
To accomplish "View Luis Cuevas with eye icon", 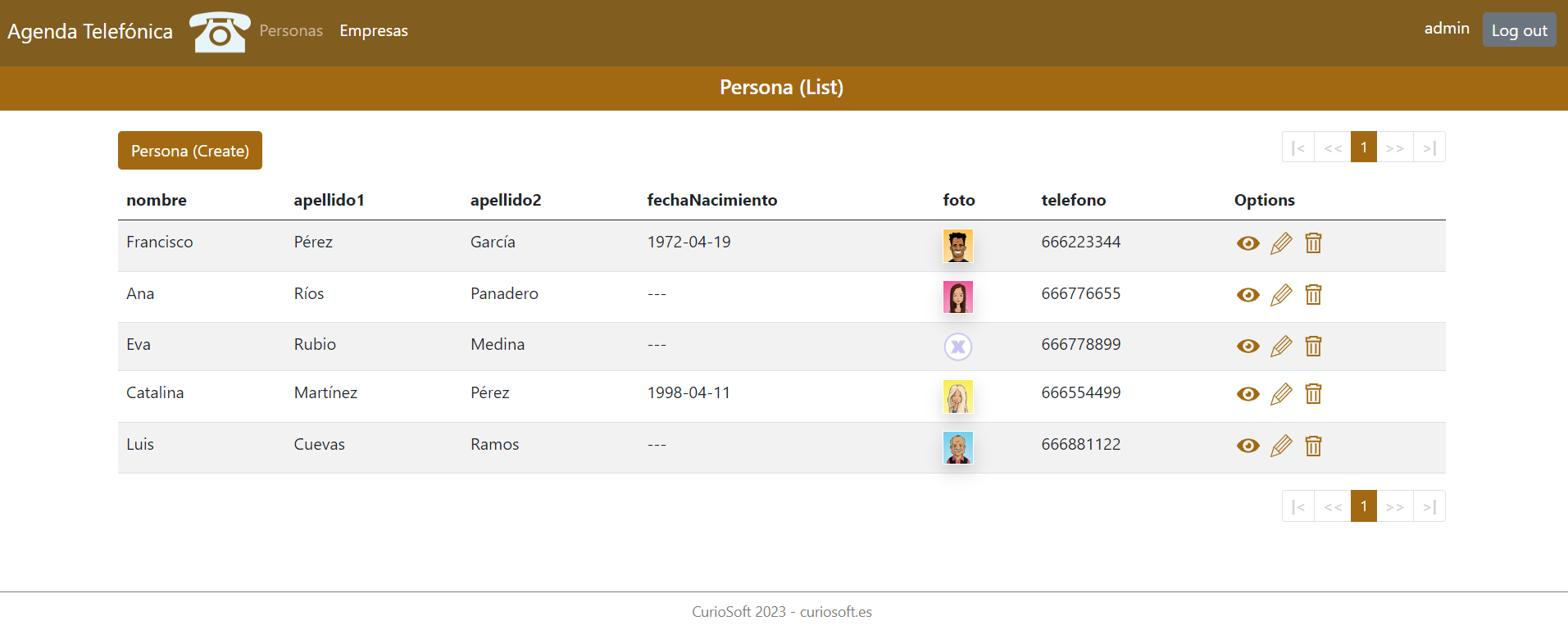I will click(1248, 446).
